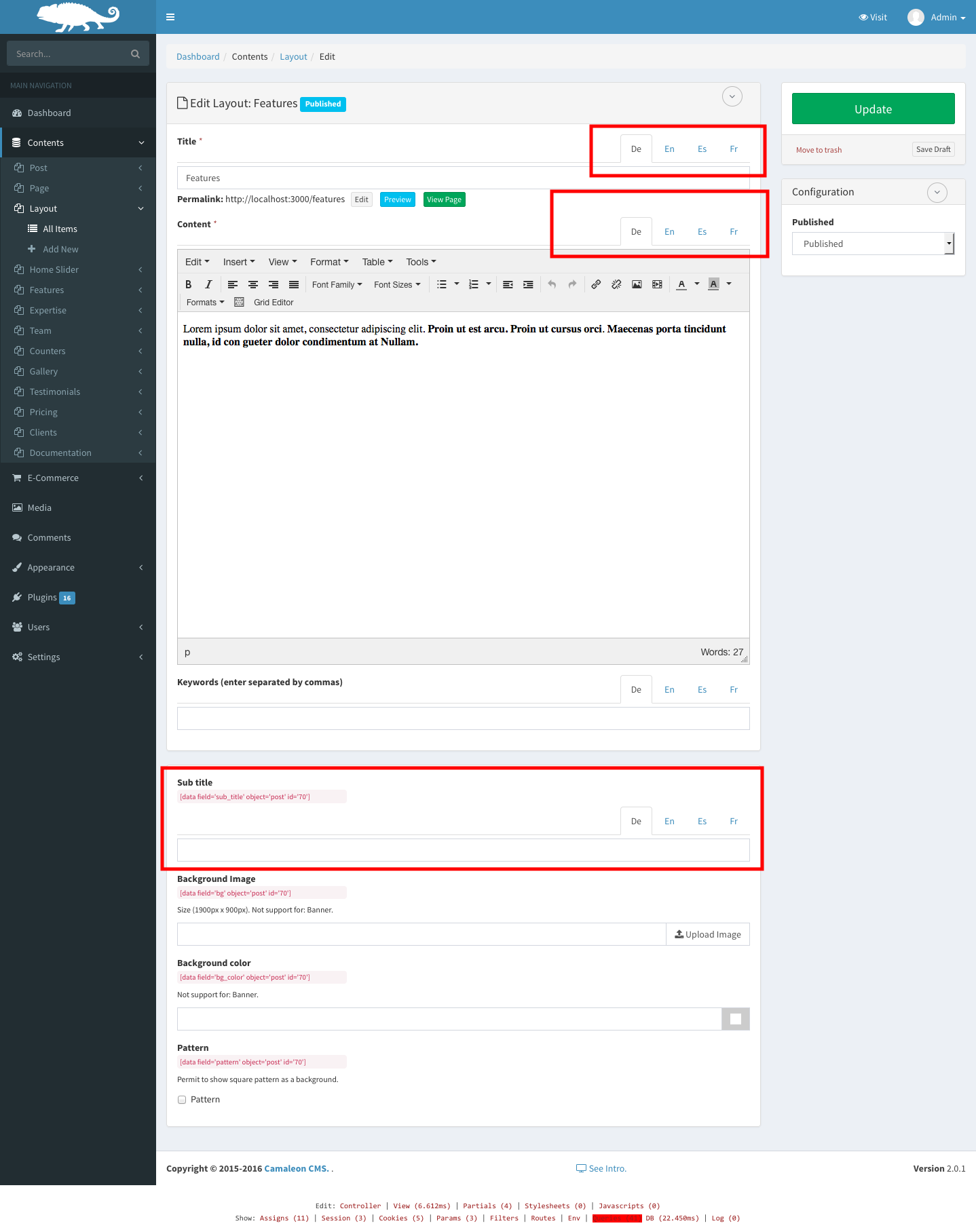This screenshot has height=1232, width=976.
Task: Click the green Update button
Action: coord(873,109)
